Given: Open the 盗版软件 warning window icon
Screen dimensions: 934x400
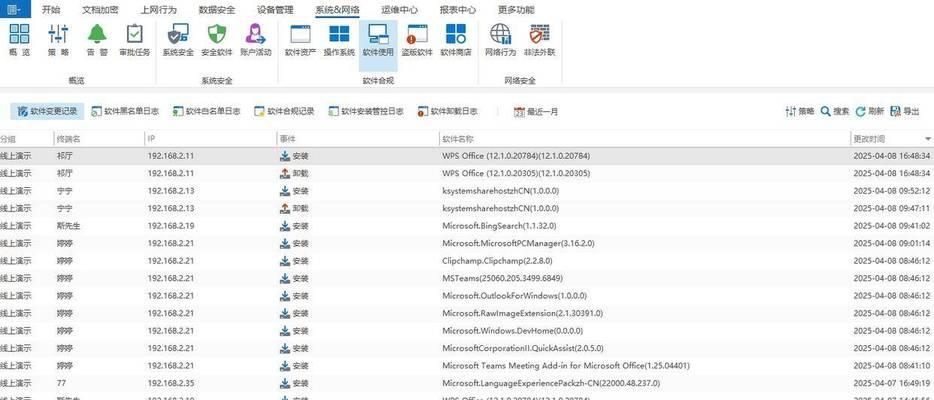Looking at the screenshot, I should [x=417, y=40].
